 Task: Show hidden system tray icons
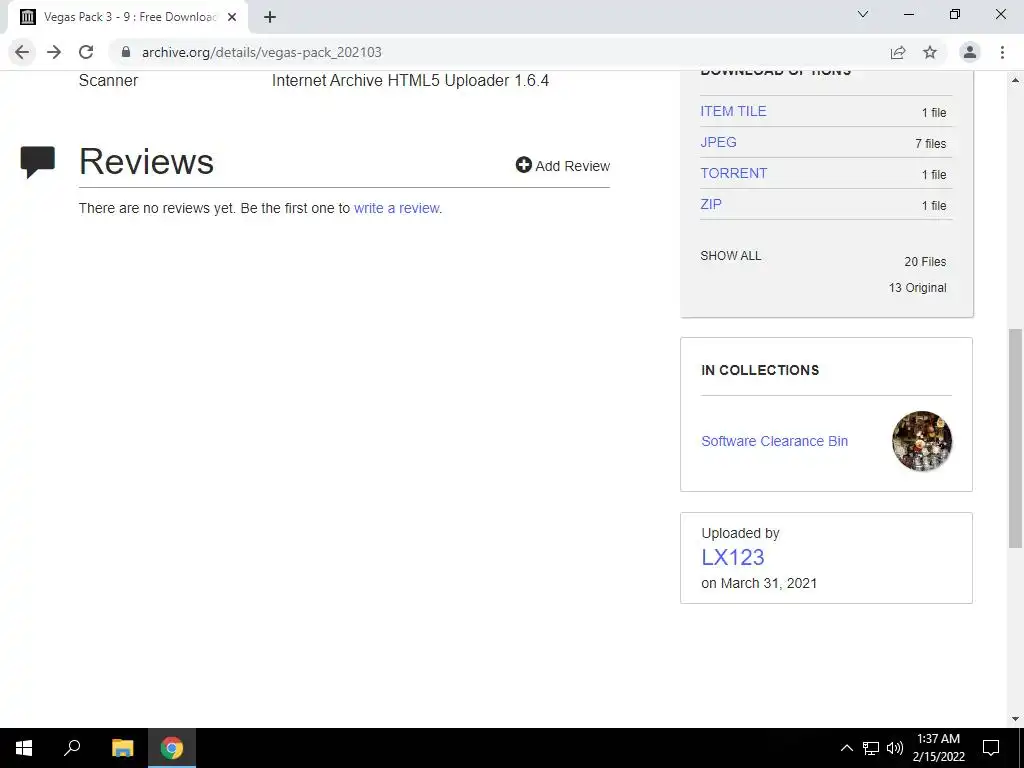point(846,748)
